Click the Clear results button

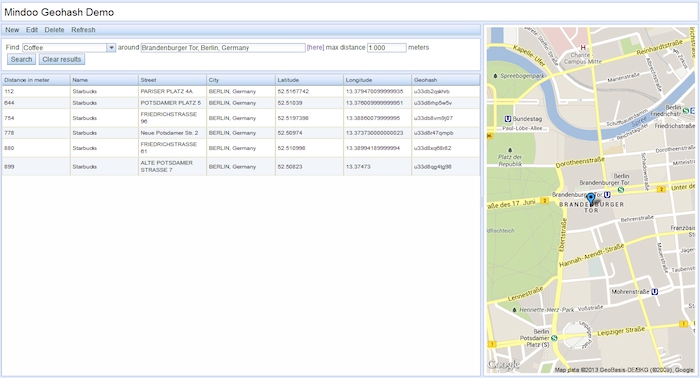tap(62, 59)
